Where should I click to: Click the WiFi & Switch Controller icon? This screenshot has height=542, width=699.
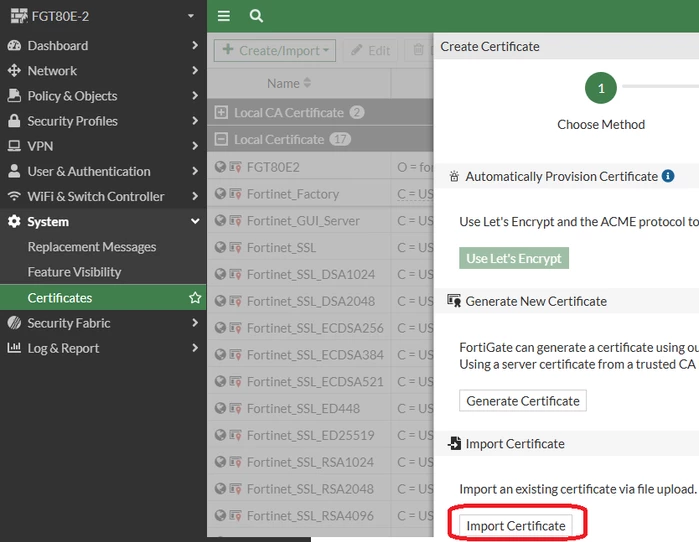point(14,196)
